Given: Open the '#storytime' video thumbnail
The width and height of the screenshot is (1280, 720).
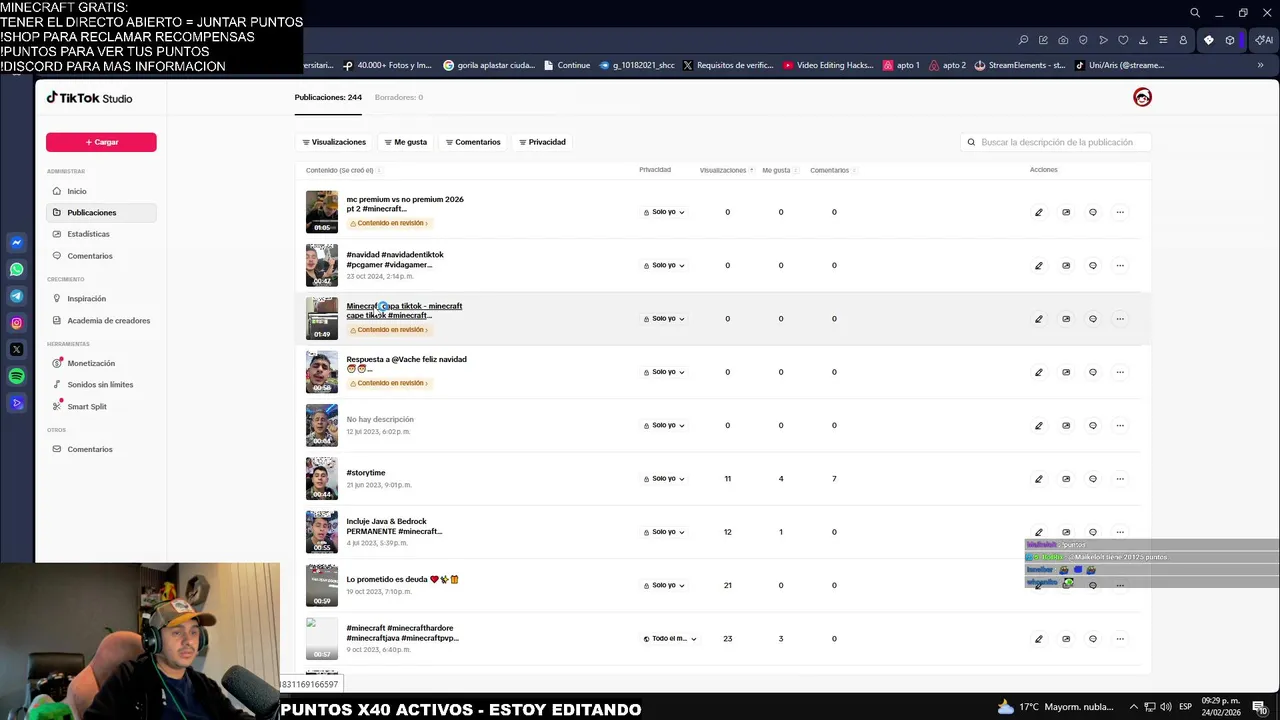Looking at the screenshot, I should tap(322, 479).
